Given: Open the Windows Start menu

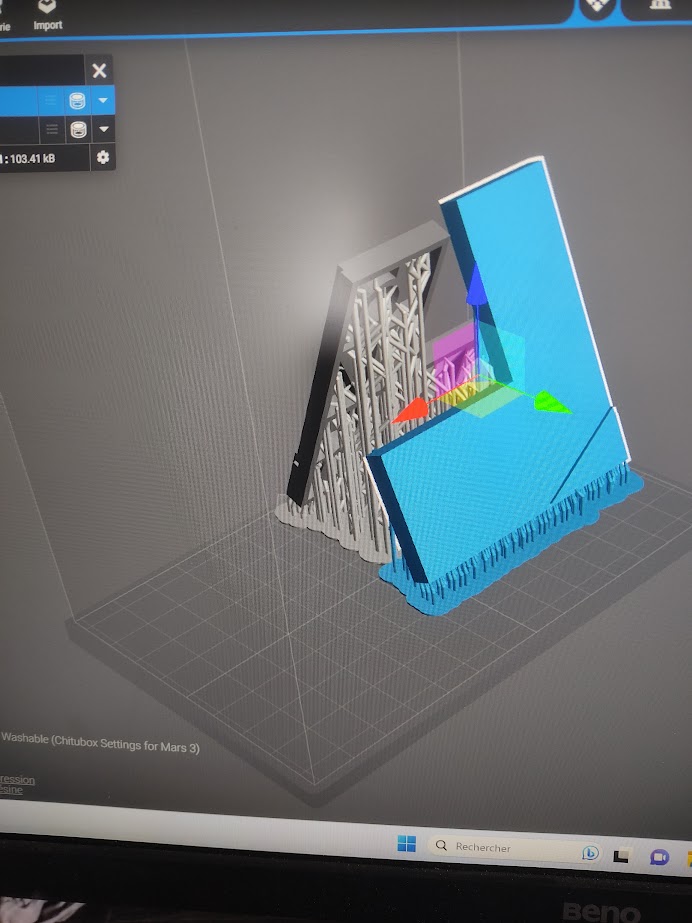Looking at the screenshot, I should [x=407, y=844].
